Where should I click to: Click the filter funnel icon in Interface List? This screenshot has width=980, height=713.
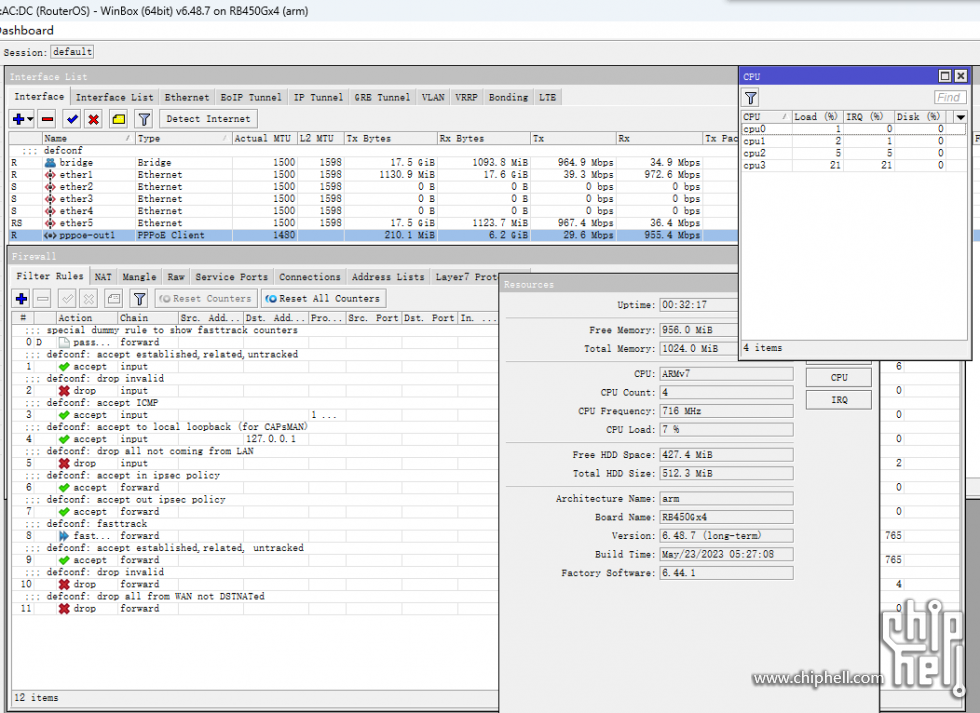[x=144, y=119]
